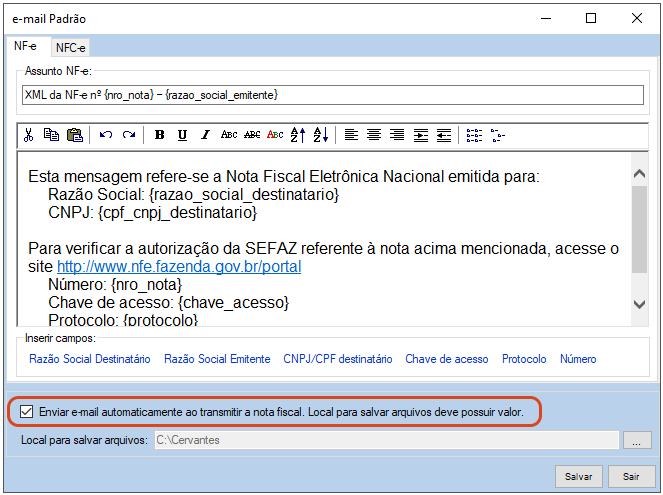This screenshot has height=495, width=663.
Task: Open the www.nfe.fazenda.gov.br portal link
Action: pos(179,267)
